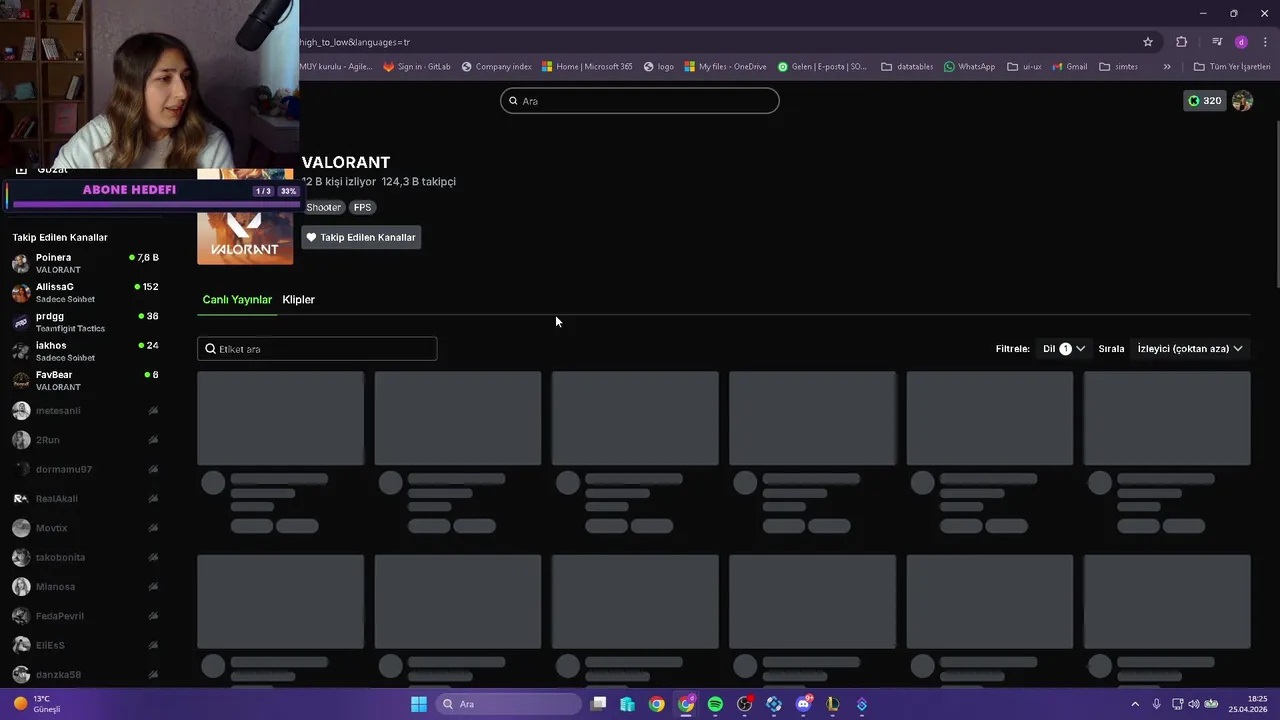Open the simtes bookmark folder
The height and width of the screenshot is (720, 1280).
click(x=1118, y=67)
